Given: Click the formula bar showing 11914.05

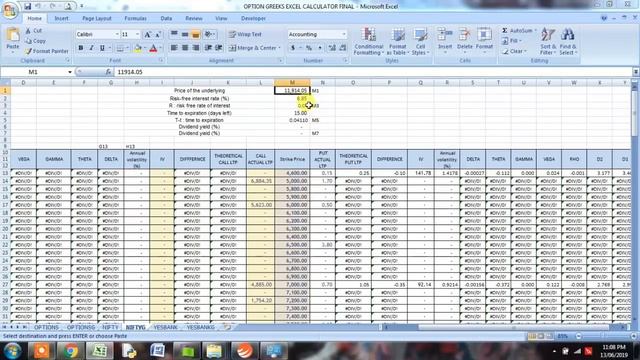Looking at the screenshot, I should pos(373,72).
